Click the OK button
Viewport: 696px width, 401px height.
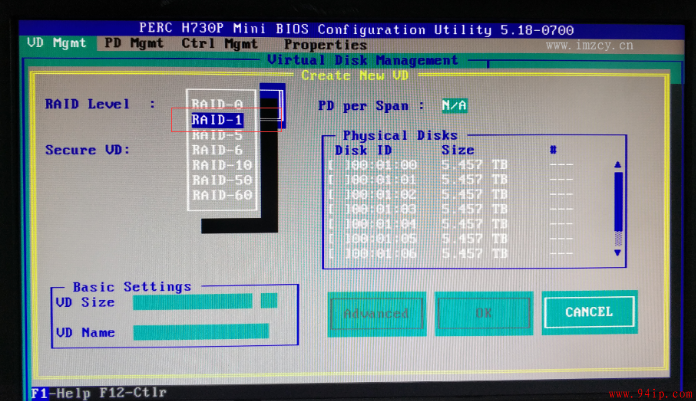click(x=483, y=313)
